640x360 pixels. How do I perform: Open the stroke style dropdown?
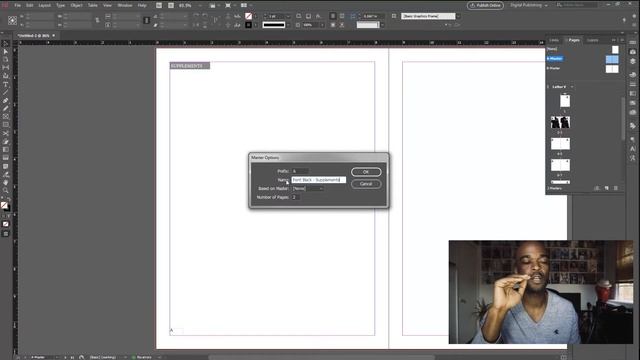pyautogui.click(x=288, y=25)
